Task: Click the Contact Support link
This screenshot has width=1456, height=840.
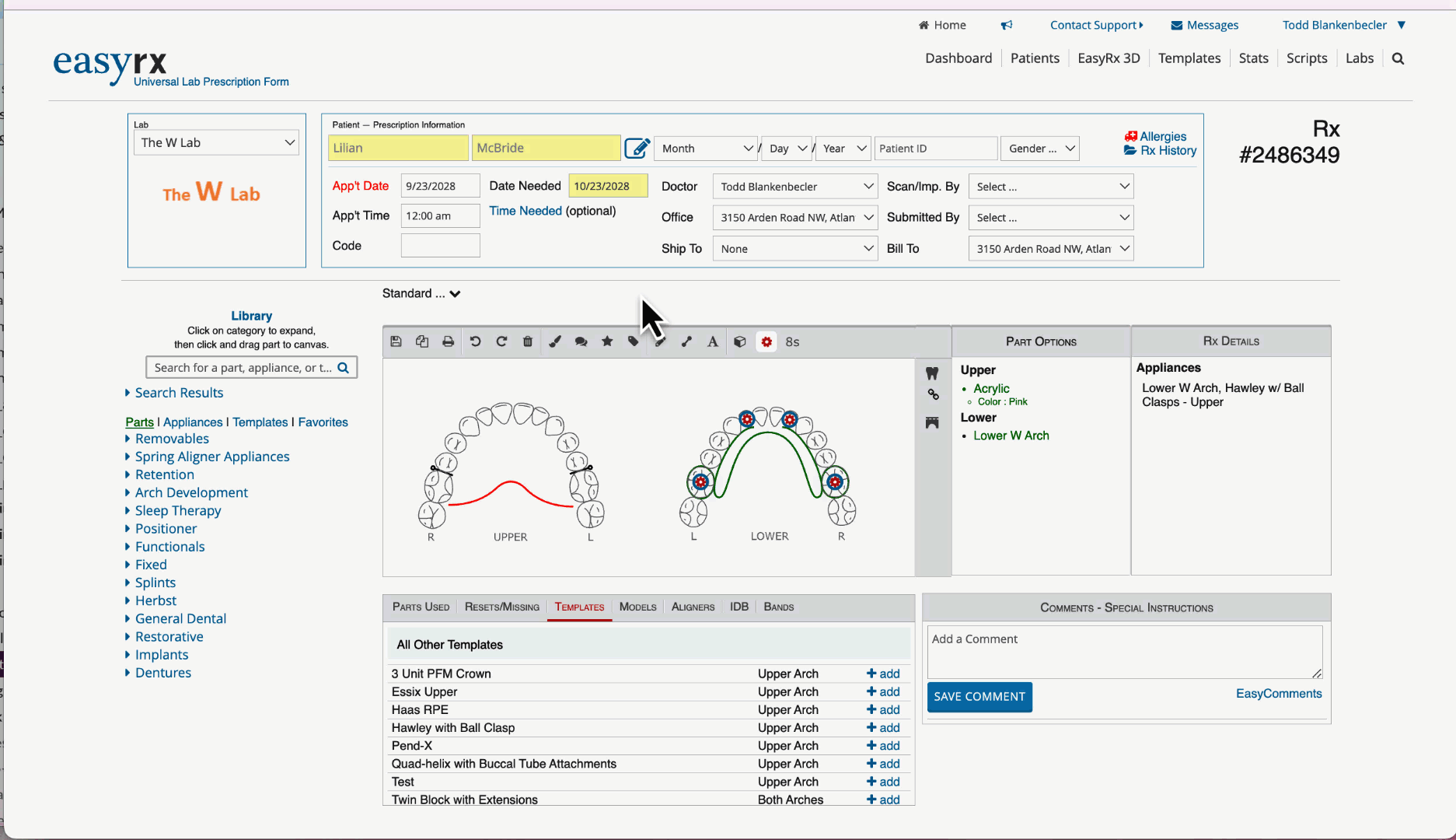Action: click(1096, 25)
